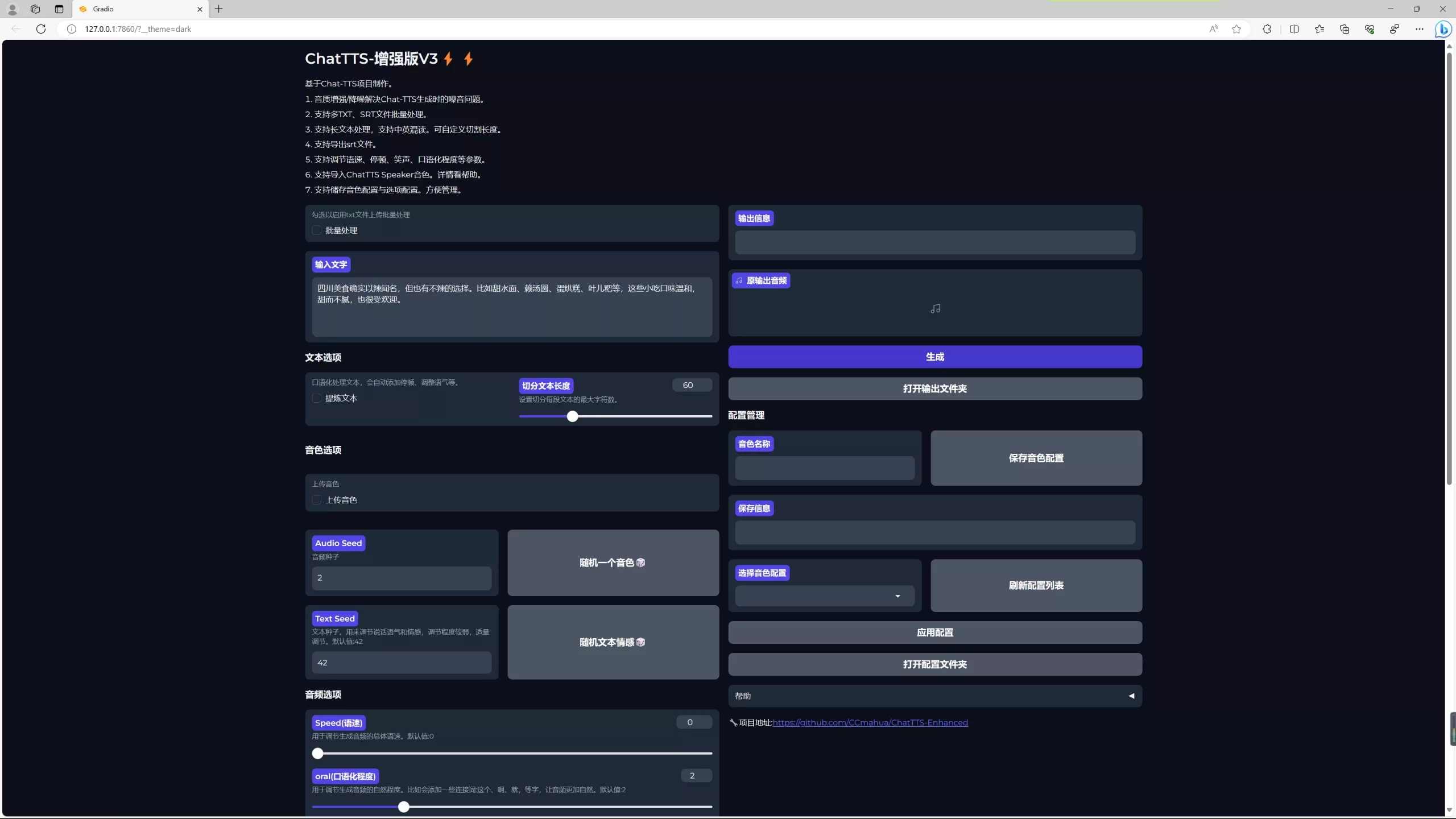Click the favorites star in address bar
The image size is (1456, 819).
pyautogui.click(x=1236, y=29)
